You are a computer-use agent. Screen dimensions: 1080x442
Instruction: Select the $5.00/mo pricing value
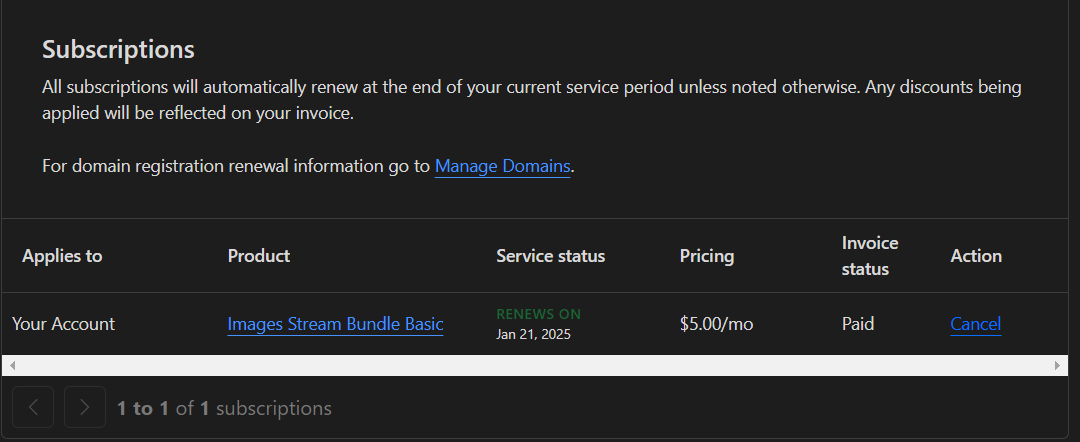click(x=716, y=324)
